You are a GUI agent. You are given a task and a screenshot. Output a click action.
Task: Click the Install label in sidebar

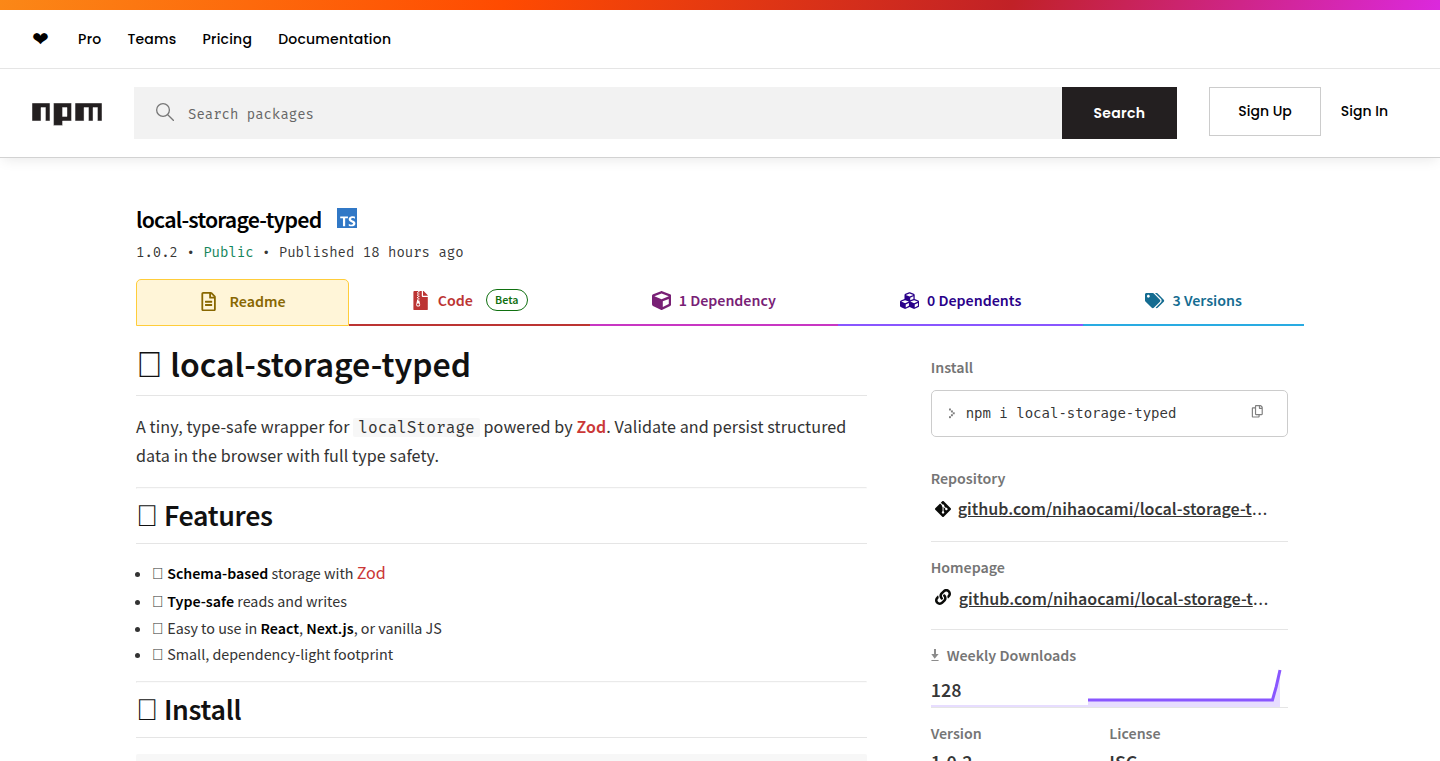952,368
